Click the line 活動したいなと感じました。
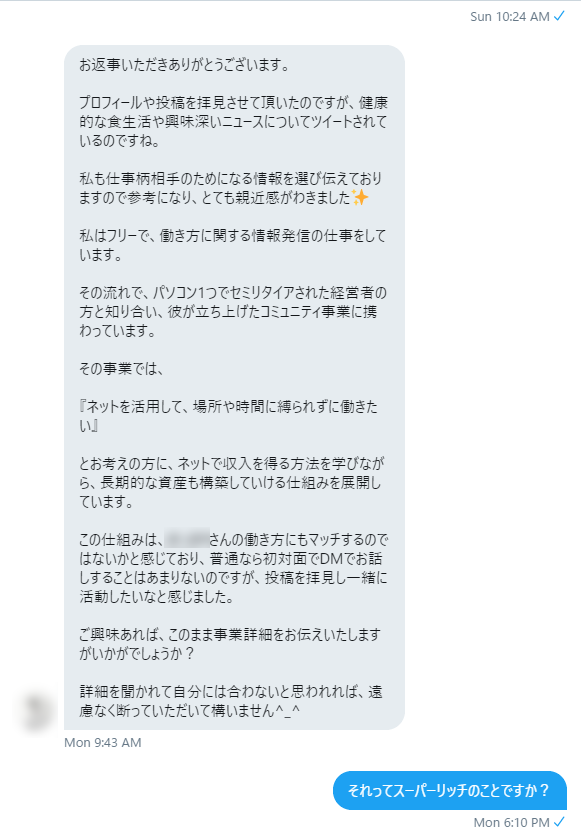The height and width of the screenshot is (831, 581). pyautogui.click(x=156, y=597)
